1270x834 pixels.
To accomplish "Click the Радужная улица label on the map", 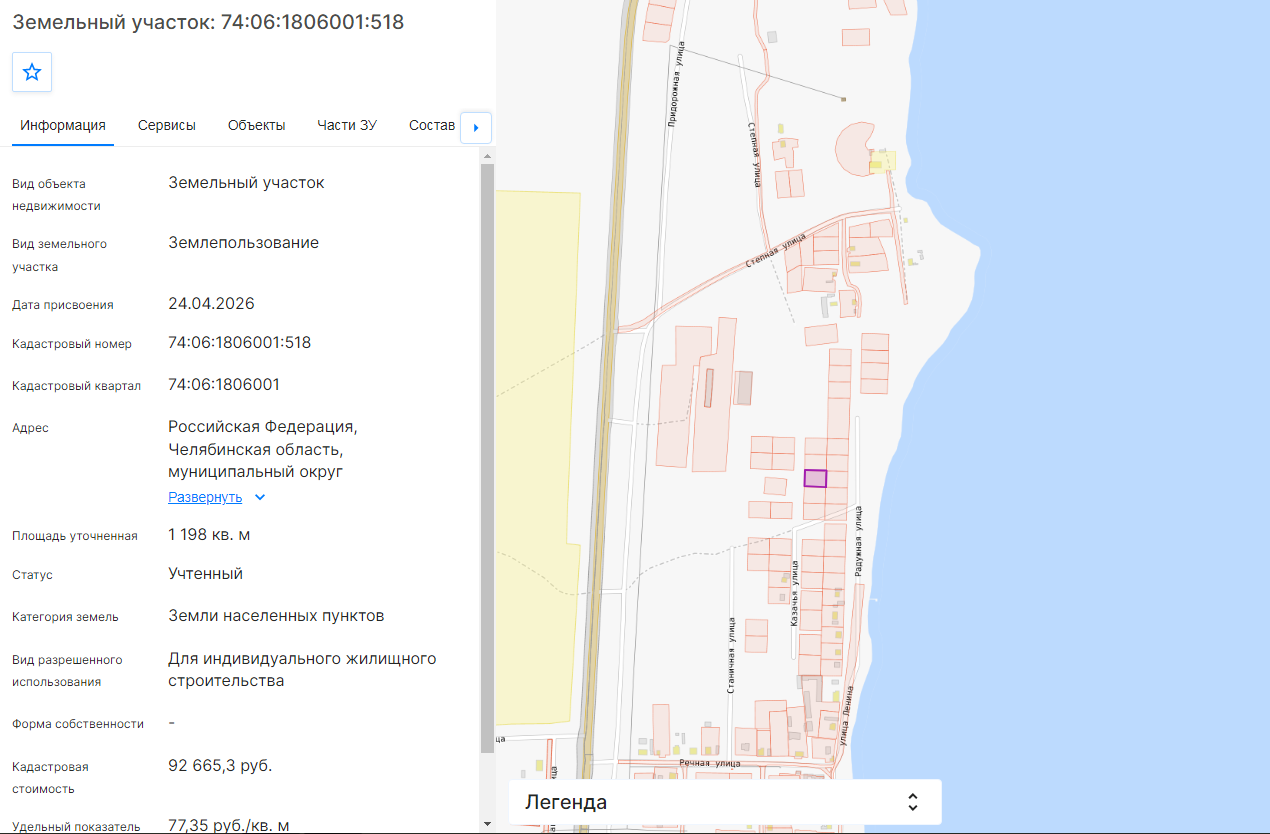I will click(858, 540).
